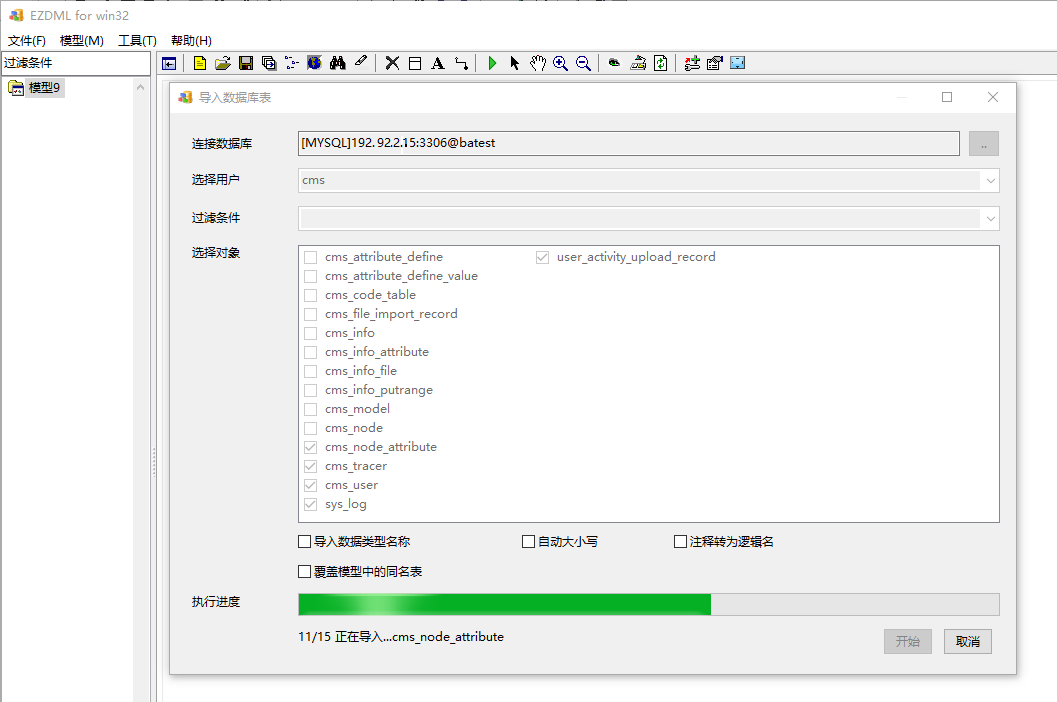1057x702 pixels.
Task: Click the overlapping windows copy icon
Action: (x=269, y=63)
